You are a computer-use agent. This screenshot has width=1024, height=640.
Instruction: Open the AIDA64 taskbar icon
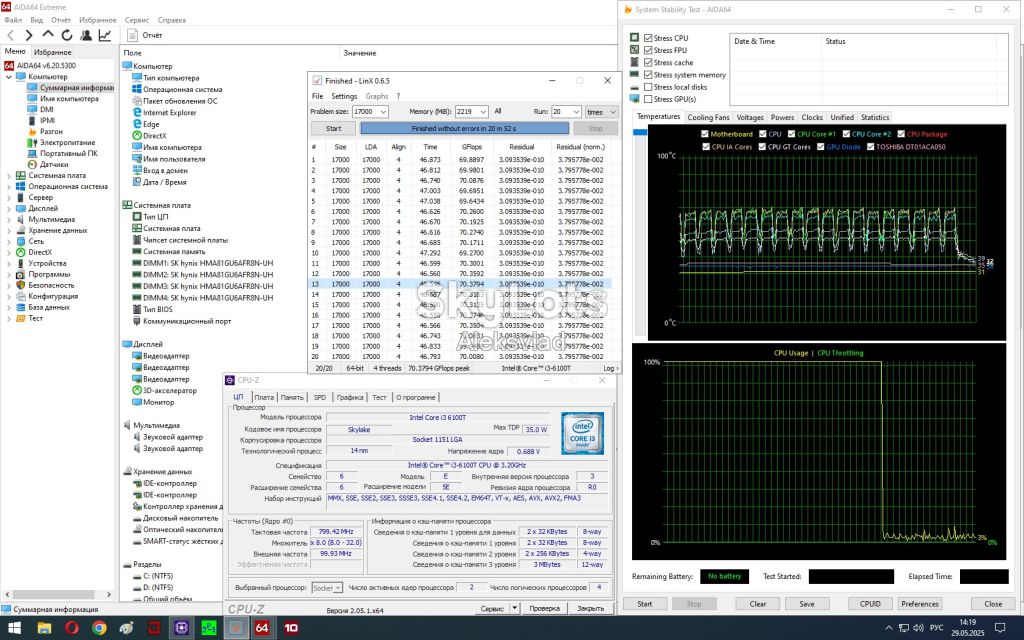(x=262, y=628)
